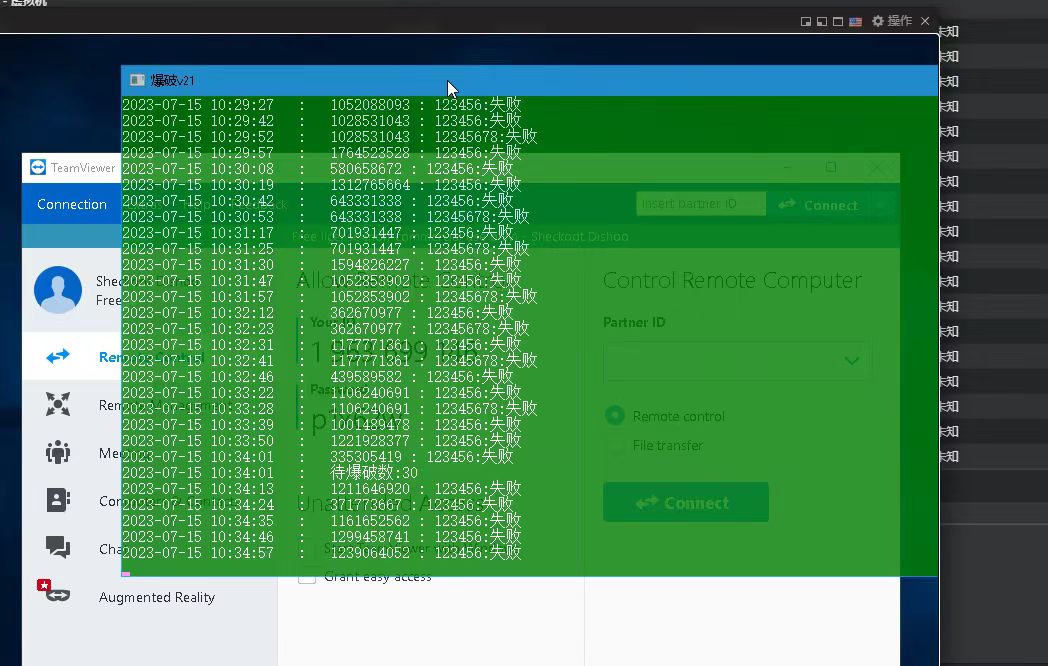
Task: Expand the Partner ID dropdown chevron
Action: coord(852,361)
